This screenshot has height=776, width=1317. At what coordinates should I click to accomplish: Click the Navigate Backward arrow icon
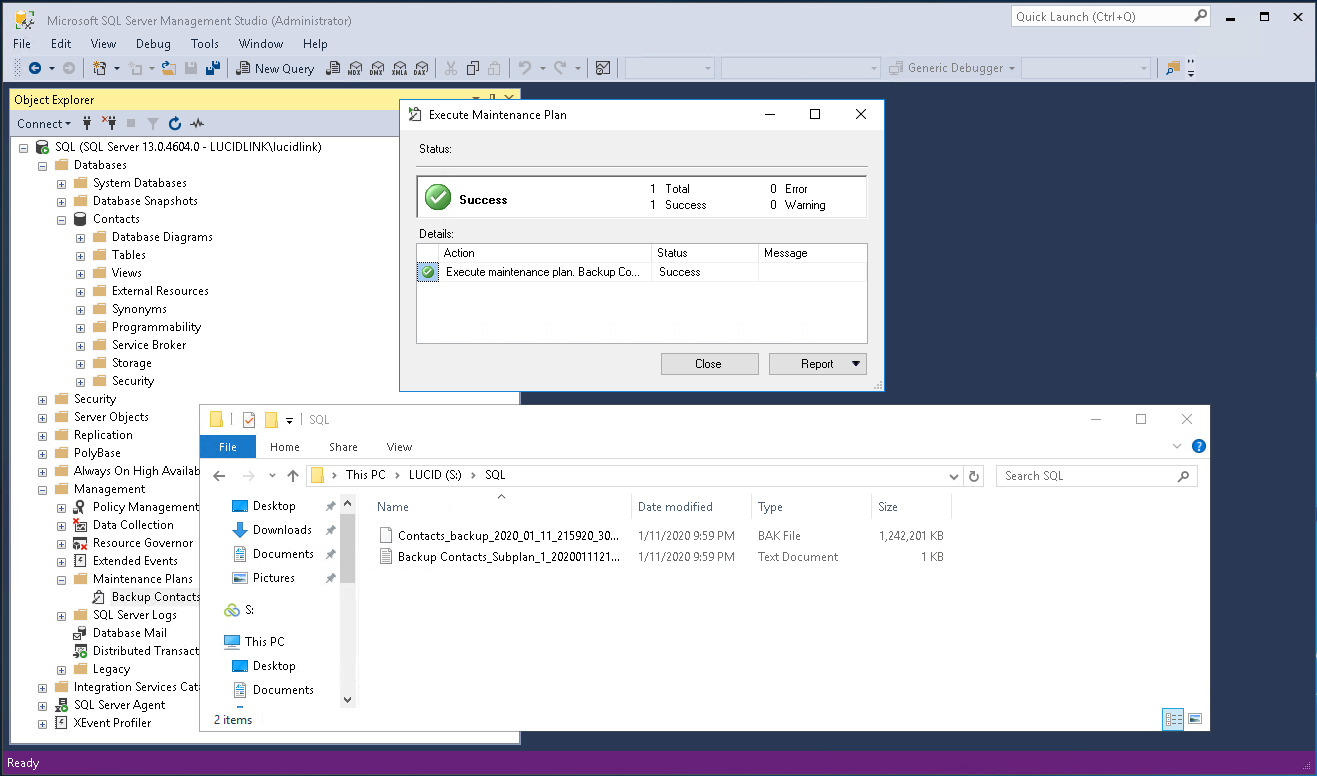pyautogui.click(x=35, y=68)
